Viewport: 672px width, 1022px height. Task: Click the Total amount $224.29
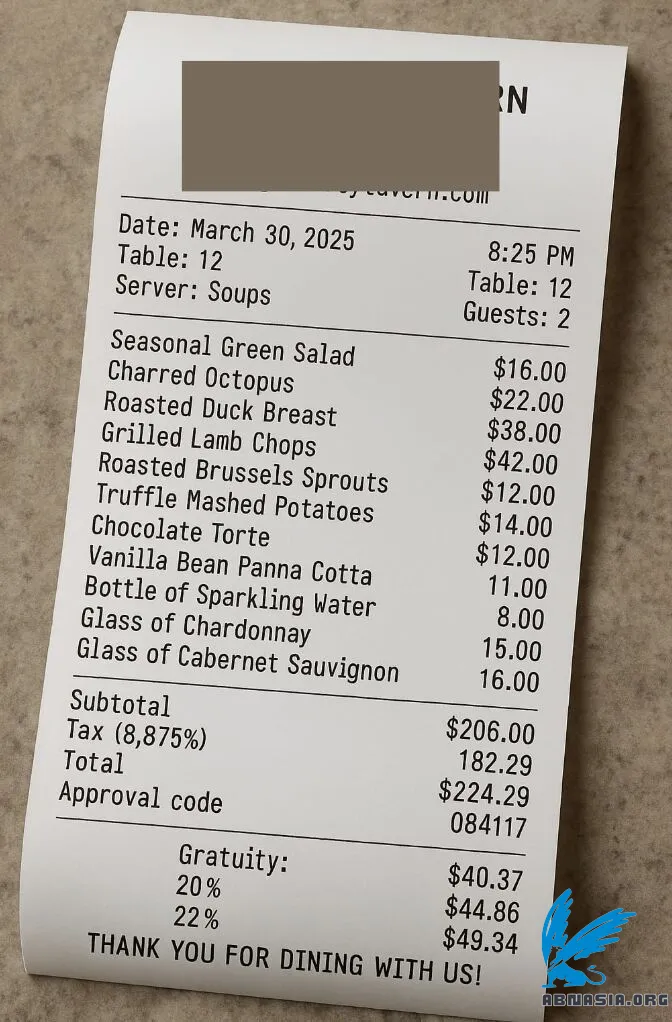[x=484, y=793]
